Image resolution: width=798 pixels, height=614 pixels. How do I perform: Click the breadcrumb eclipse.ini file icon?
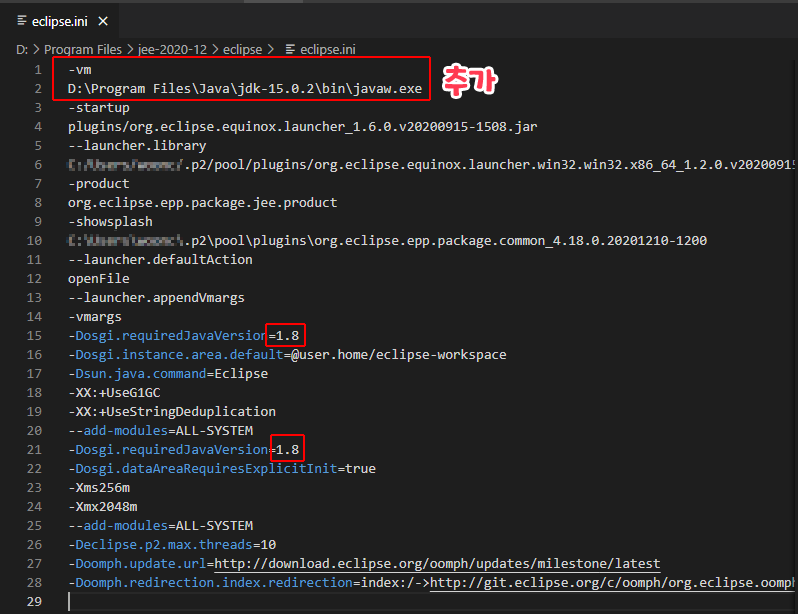(290, 49)
